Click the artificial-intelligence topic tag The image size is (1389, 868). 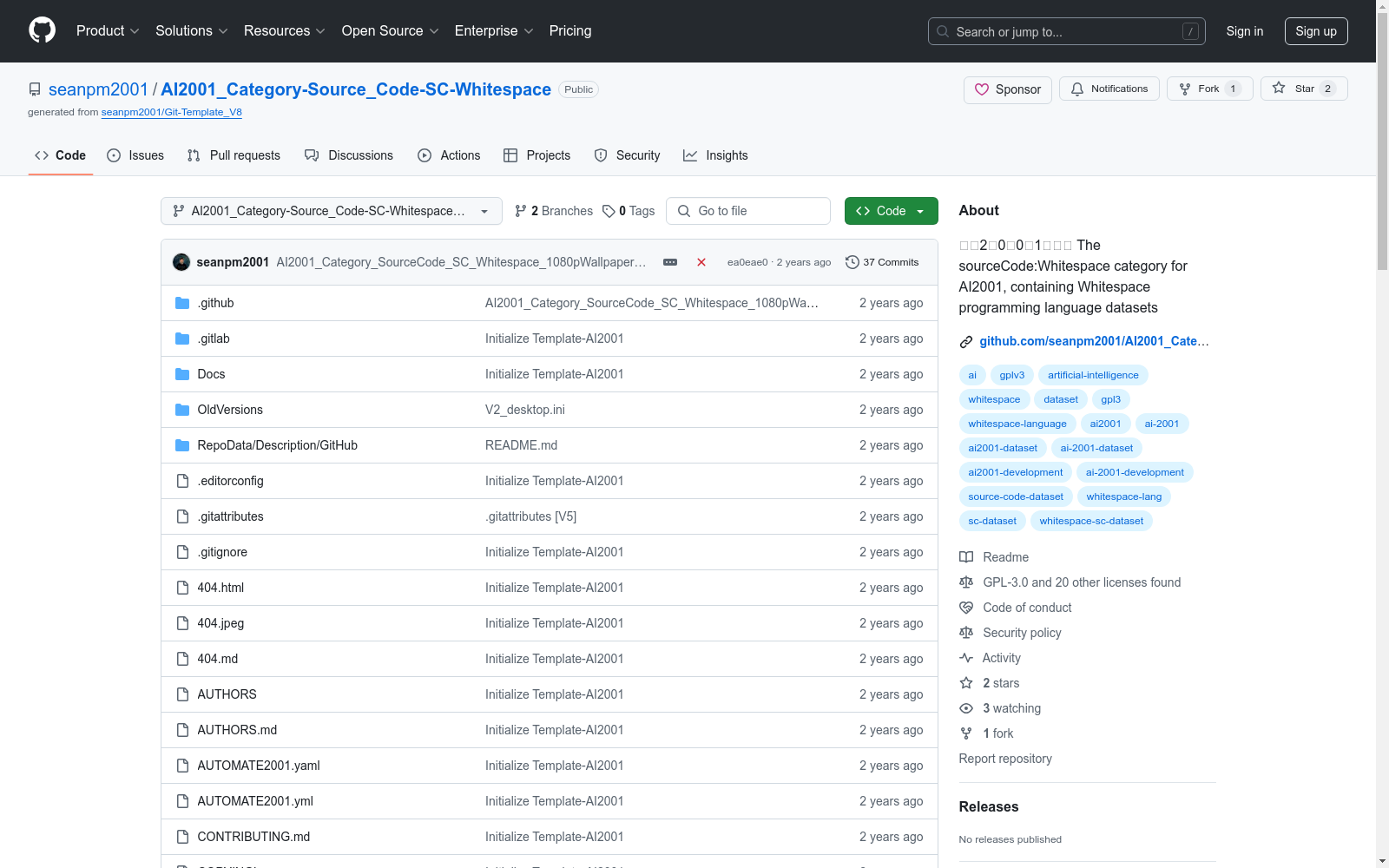click(x=1093, y=375)
